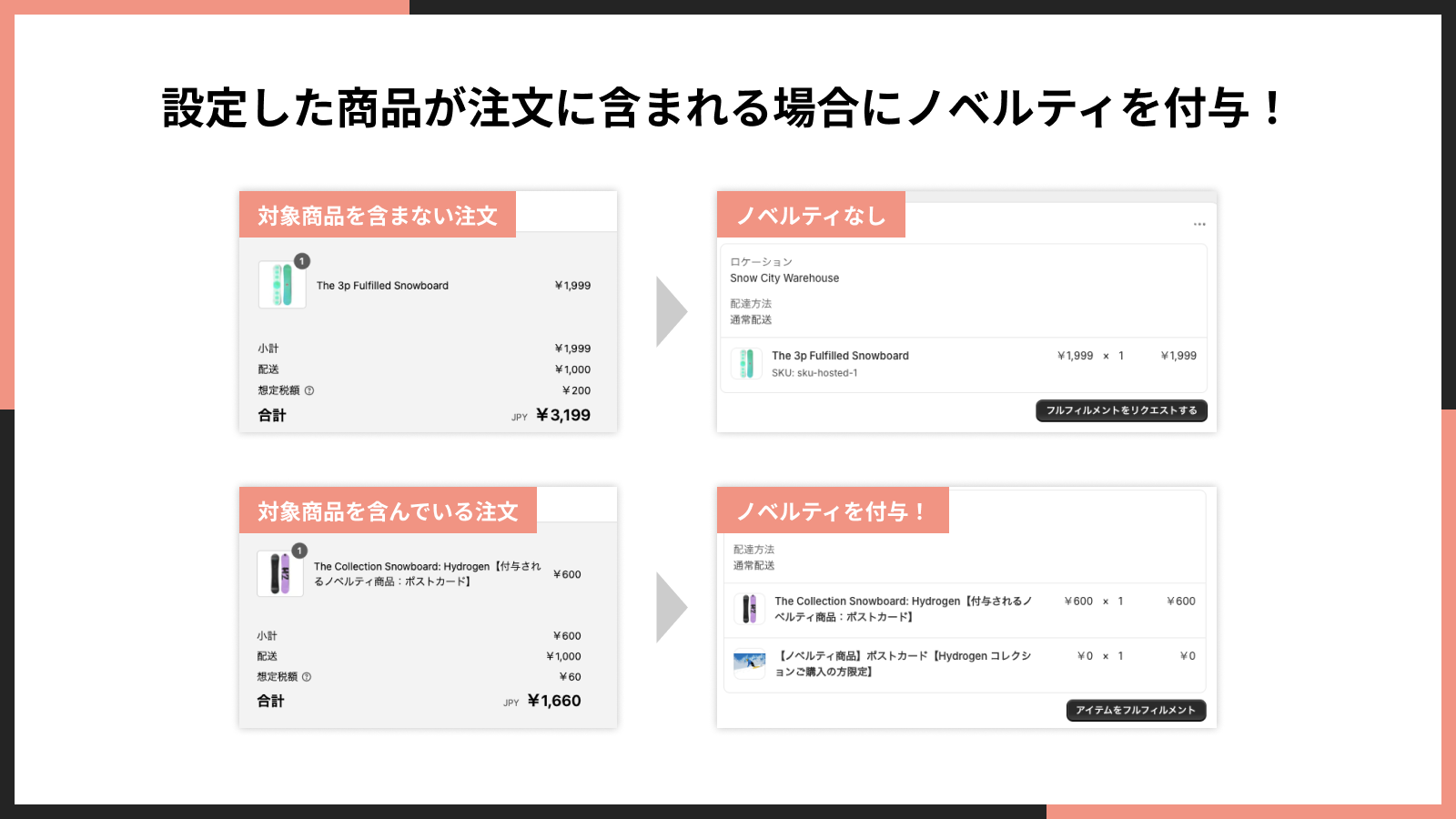Click the ¥3,199 order total amount

pos(563,415)
